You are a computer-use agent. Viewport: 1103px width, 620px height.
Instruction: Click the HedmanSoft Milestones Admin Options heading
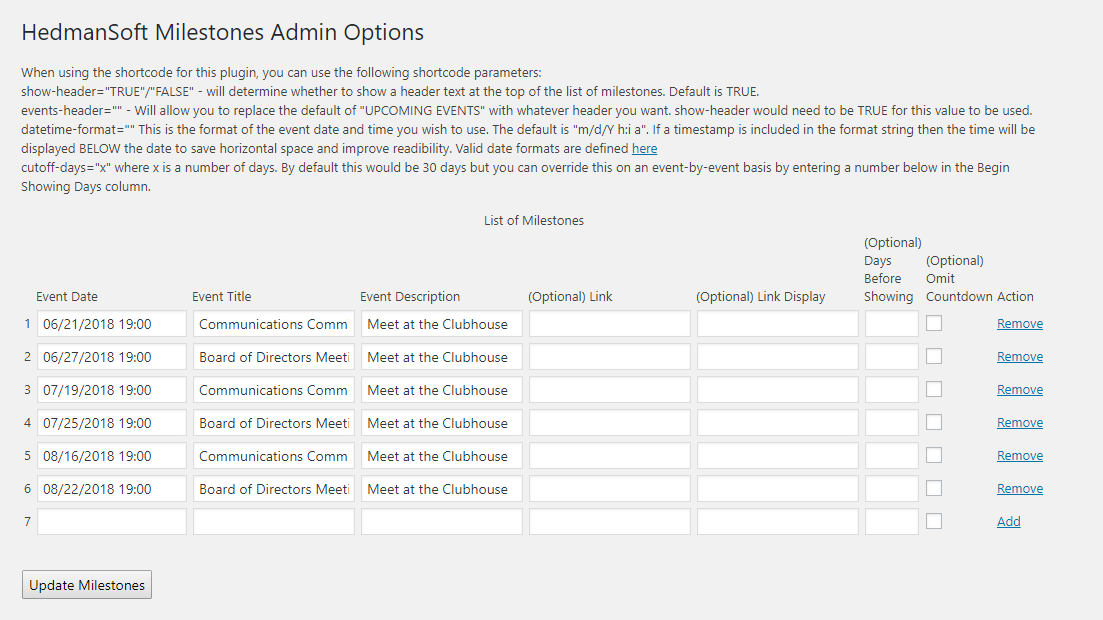click(222, 32)
